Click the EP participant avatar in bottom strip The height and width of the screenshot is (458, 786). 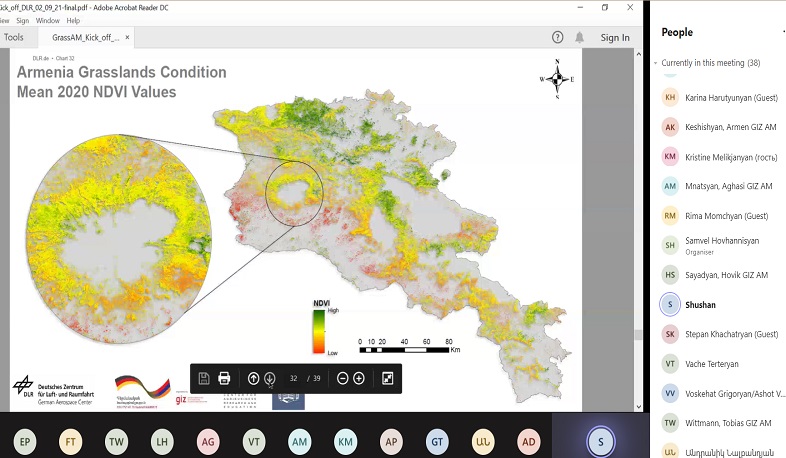(24, 441)
